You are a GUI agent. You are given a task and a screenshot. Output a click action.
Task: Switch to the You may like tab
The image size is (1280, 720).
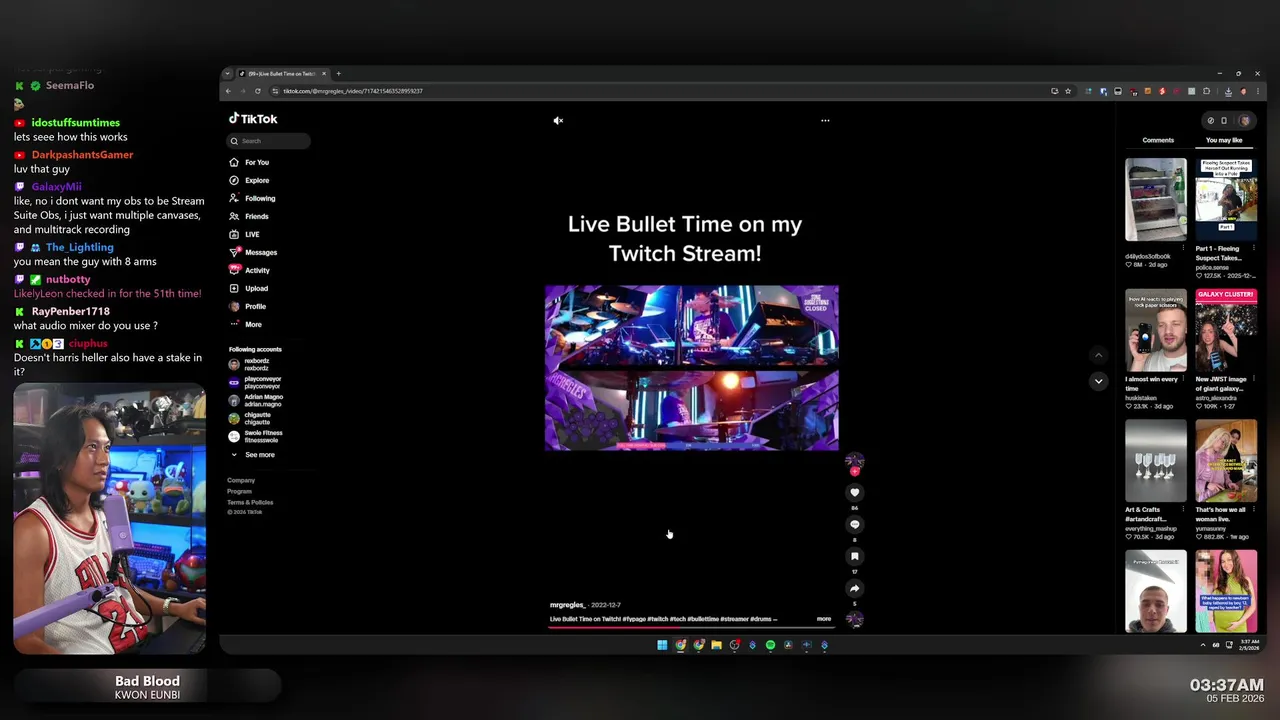pyautogui.click(x=1224, y=140)
